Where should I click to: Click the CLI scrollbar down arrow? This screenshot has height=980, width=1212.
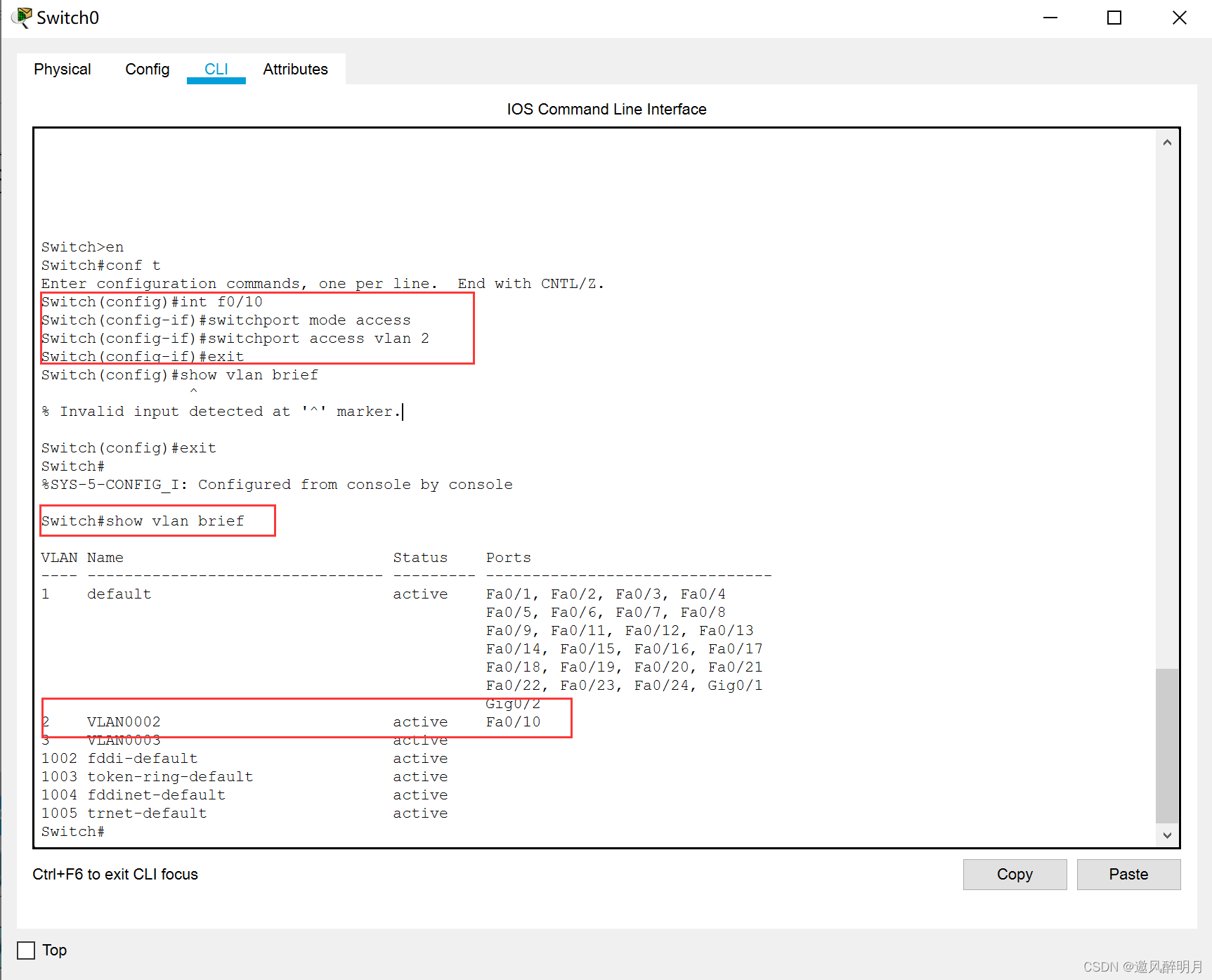pyautogui.click(x=1167, y=835)
